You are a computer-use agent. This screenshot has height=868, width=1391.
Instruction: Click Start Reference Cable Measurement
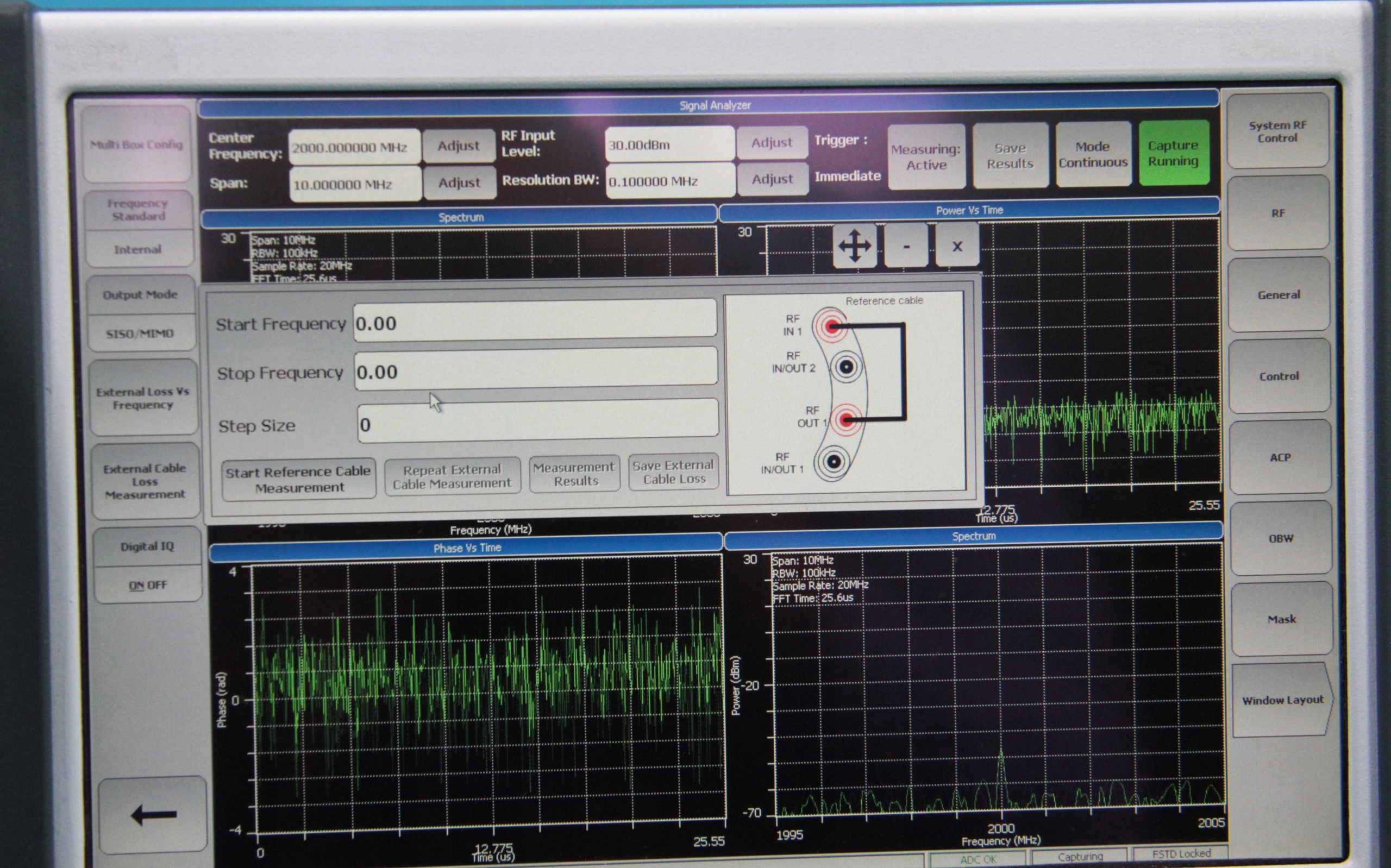click(x=298, y=479)
